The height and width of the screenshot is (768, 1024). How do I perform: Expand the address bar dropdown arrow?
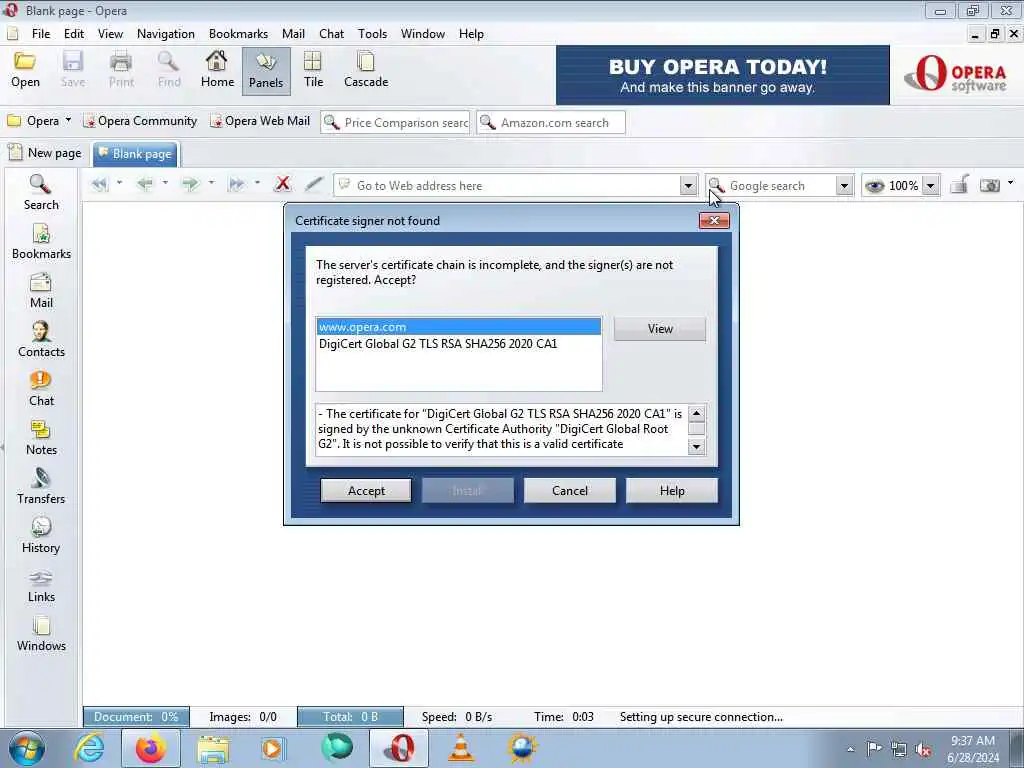point(688,186)
